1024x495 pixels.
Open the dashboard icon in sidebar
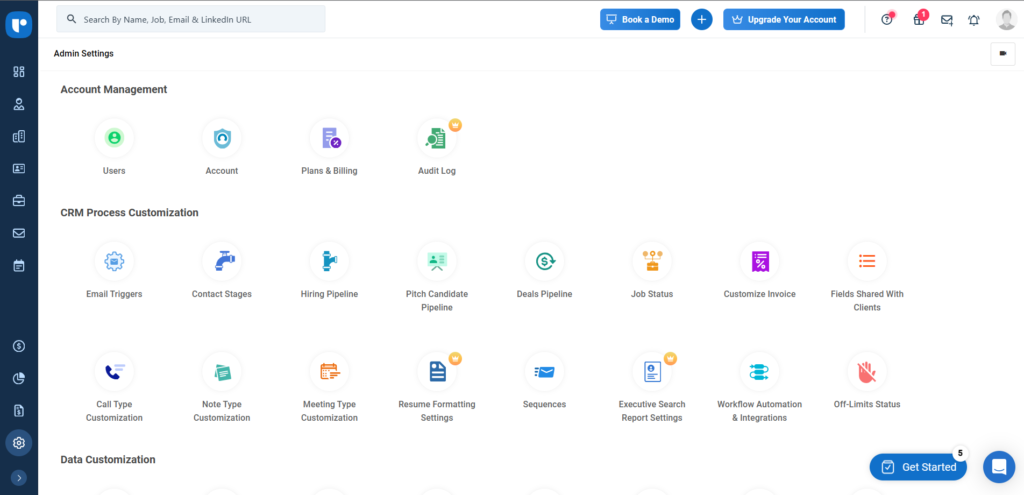pos(19,72)
